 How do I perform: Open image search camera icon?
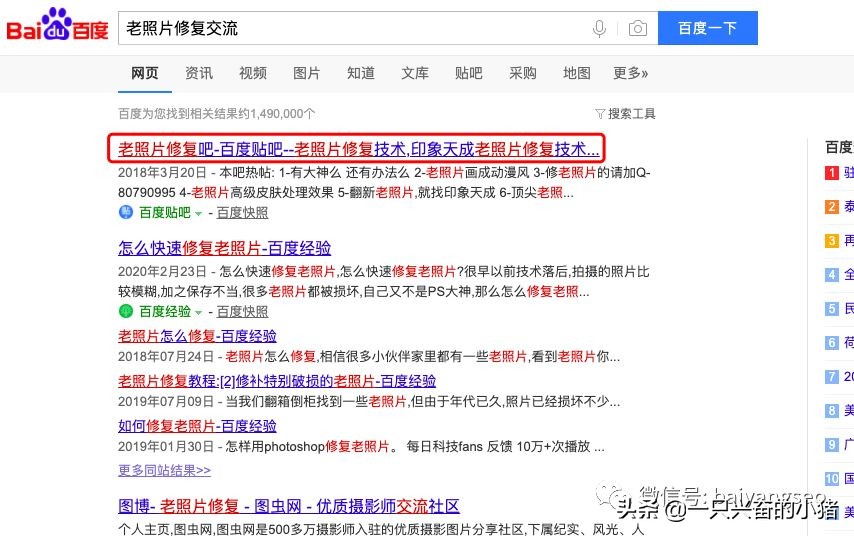pos(637,28)
